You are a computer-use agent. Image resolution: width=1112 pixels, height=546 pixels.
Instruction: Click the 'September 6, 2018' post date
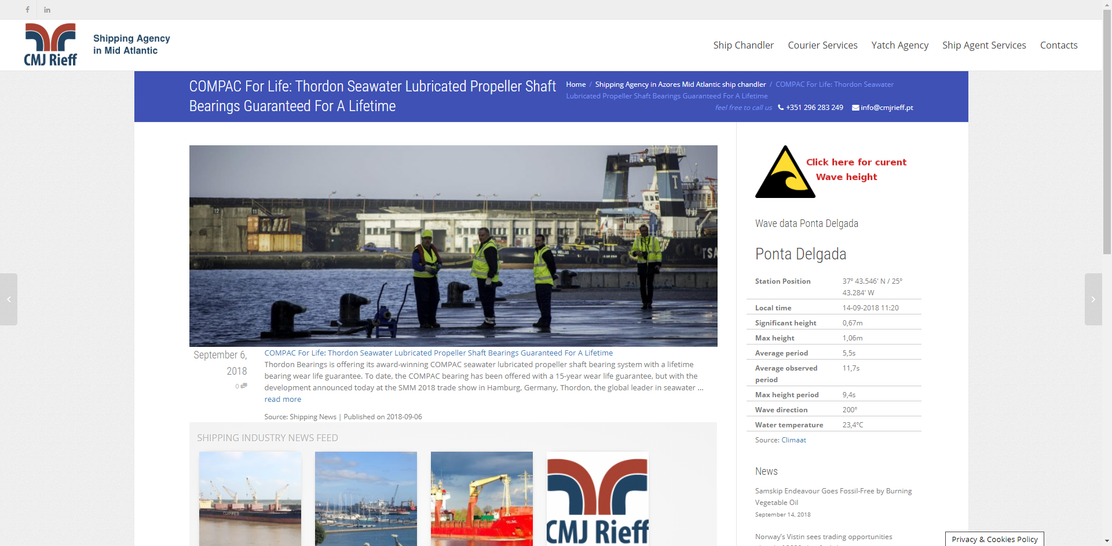(x=221, y=362)
